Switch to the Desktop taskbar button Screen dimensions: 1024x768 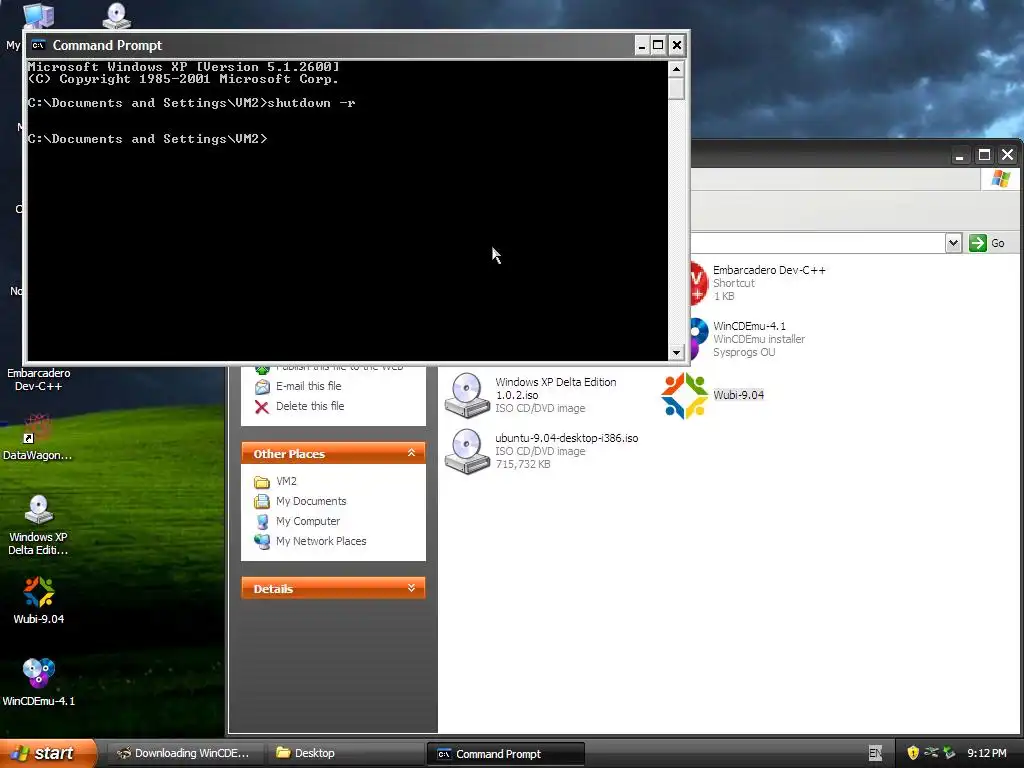point(346,753)
